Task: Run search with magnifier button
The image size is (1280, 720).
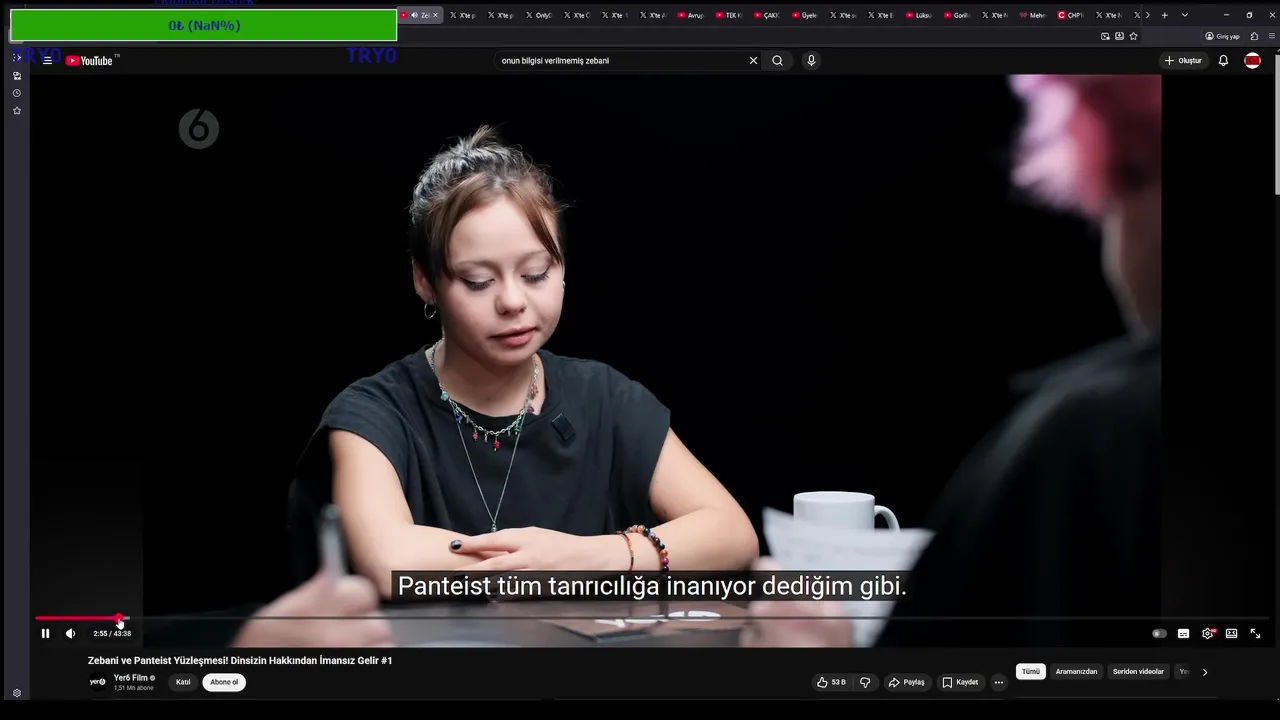Action: [x=777, y=60]
